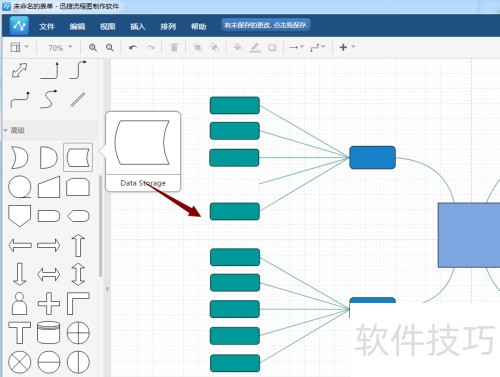Select the off-page connector pentagon shape
The height and width of the screenshot is (377, 500).
[x=20, y=216]
